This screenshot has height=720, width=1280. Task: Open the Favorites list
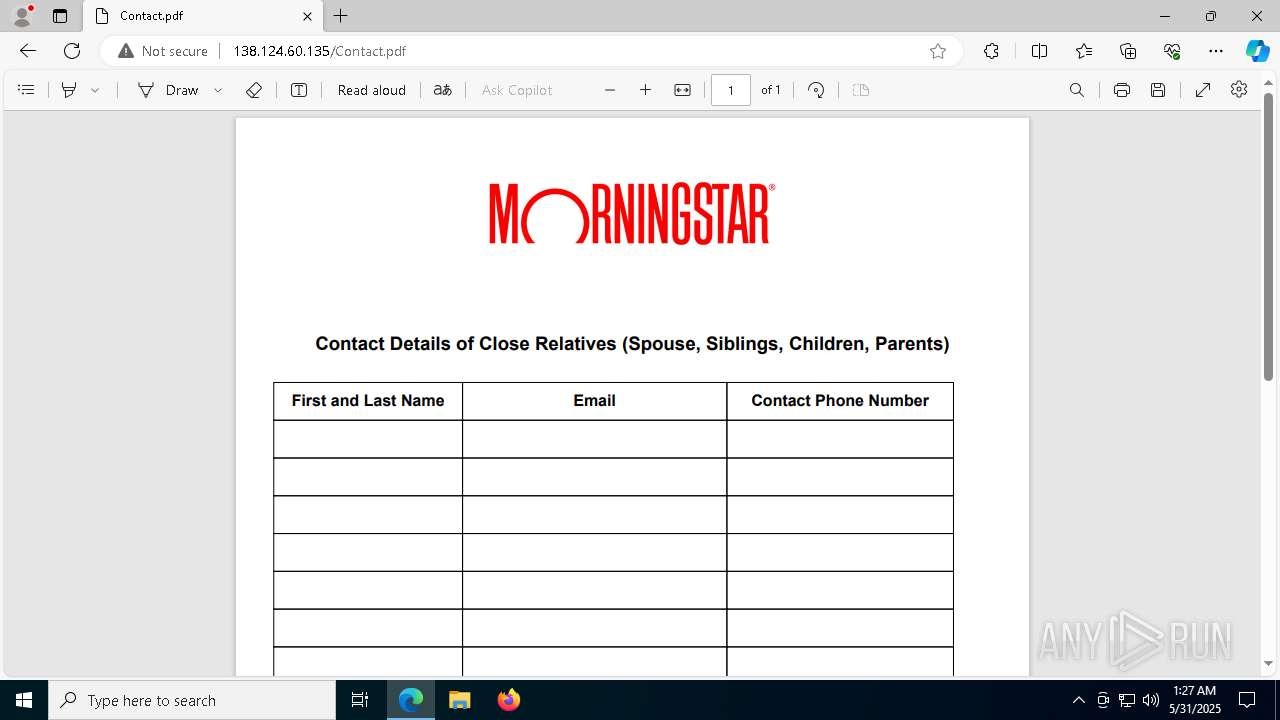[x=1084, y=51]
